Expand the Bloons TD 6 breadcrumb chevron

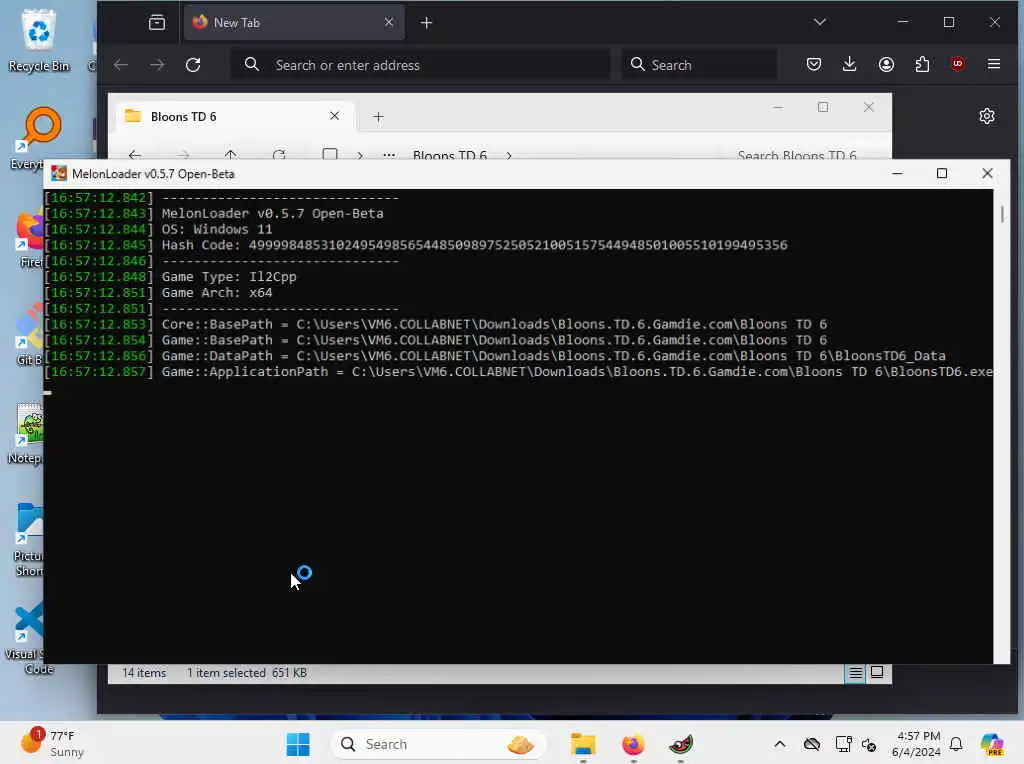tap(509, 155)
